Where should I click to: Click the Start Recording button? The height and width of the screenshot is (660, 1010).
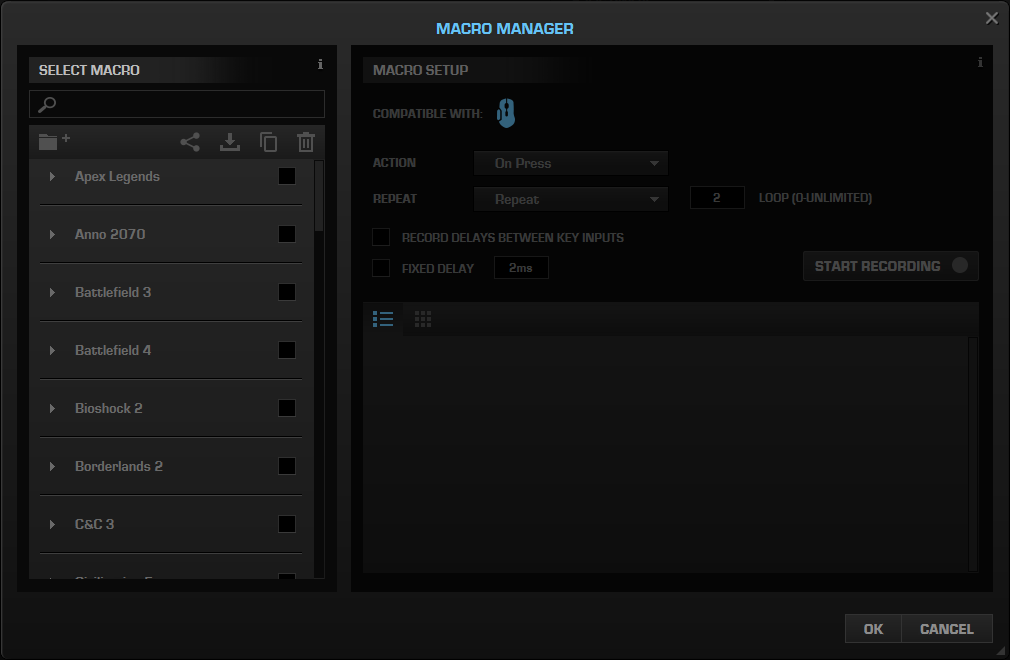(891, 266)
